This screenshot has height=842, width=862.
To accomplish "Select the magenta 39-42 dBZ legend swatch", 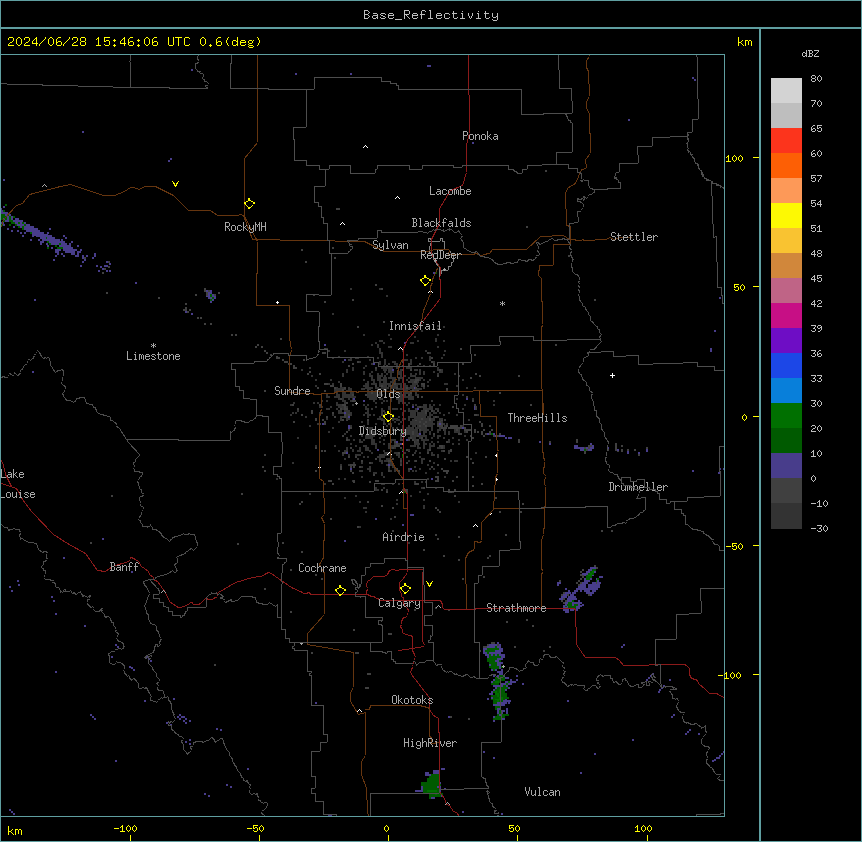I will [786, 315].
